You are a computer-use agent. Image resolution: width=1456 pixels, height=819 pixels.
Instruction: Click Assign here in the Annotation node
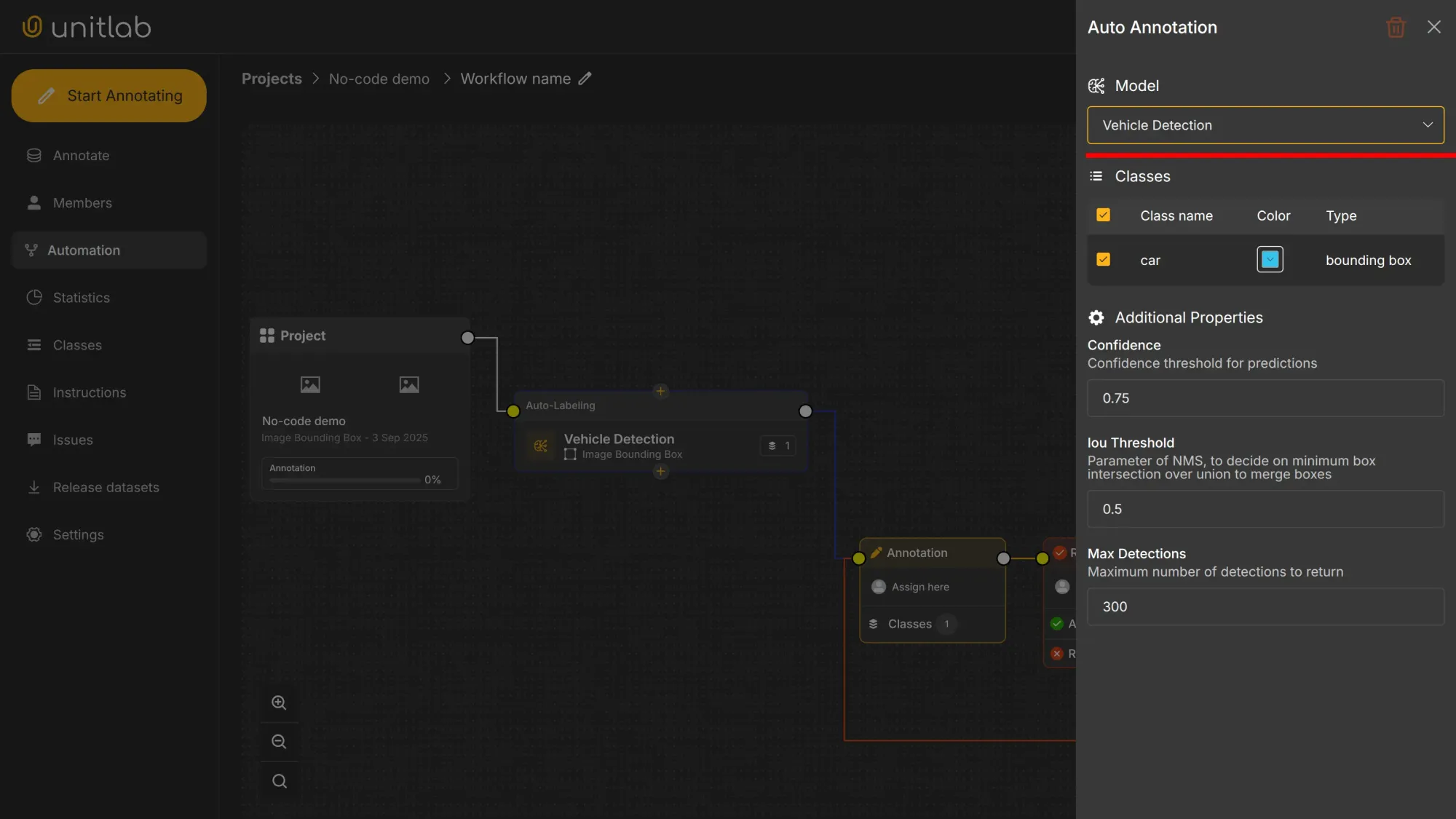pos(919,587)
